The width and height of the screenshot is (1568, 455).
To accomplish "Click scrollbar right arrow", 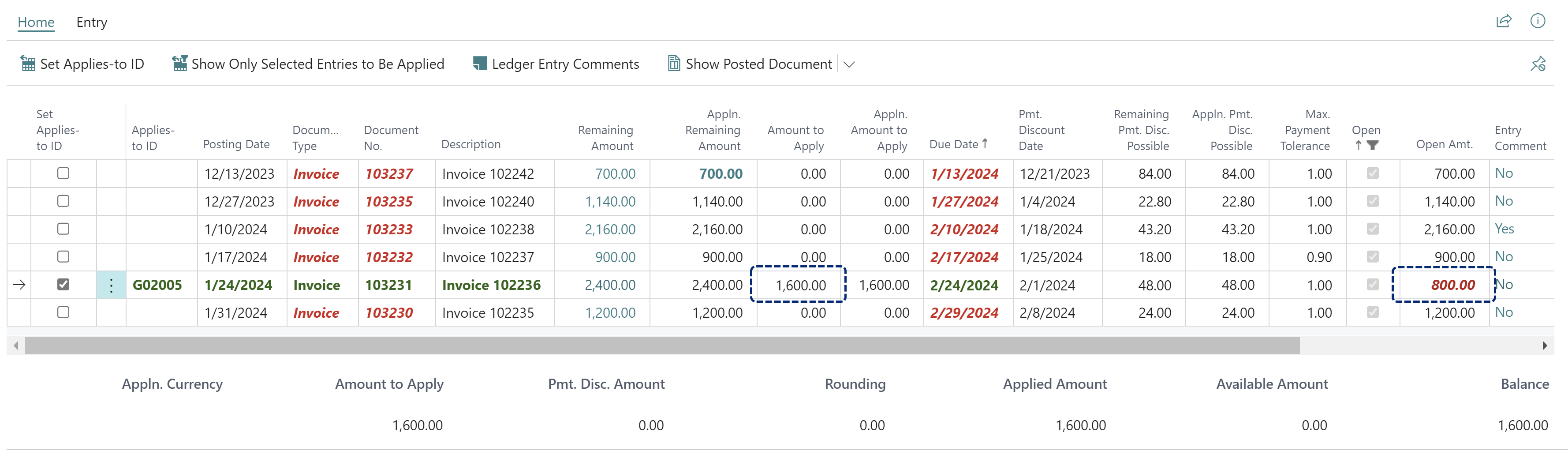I will pyautogui.click(x=1544, y=346).
